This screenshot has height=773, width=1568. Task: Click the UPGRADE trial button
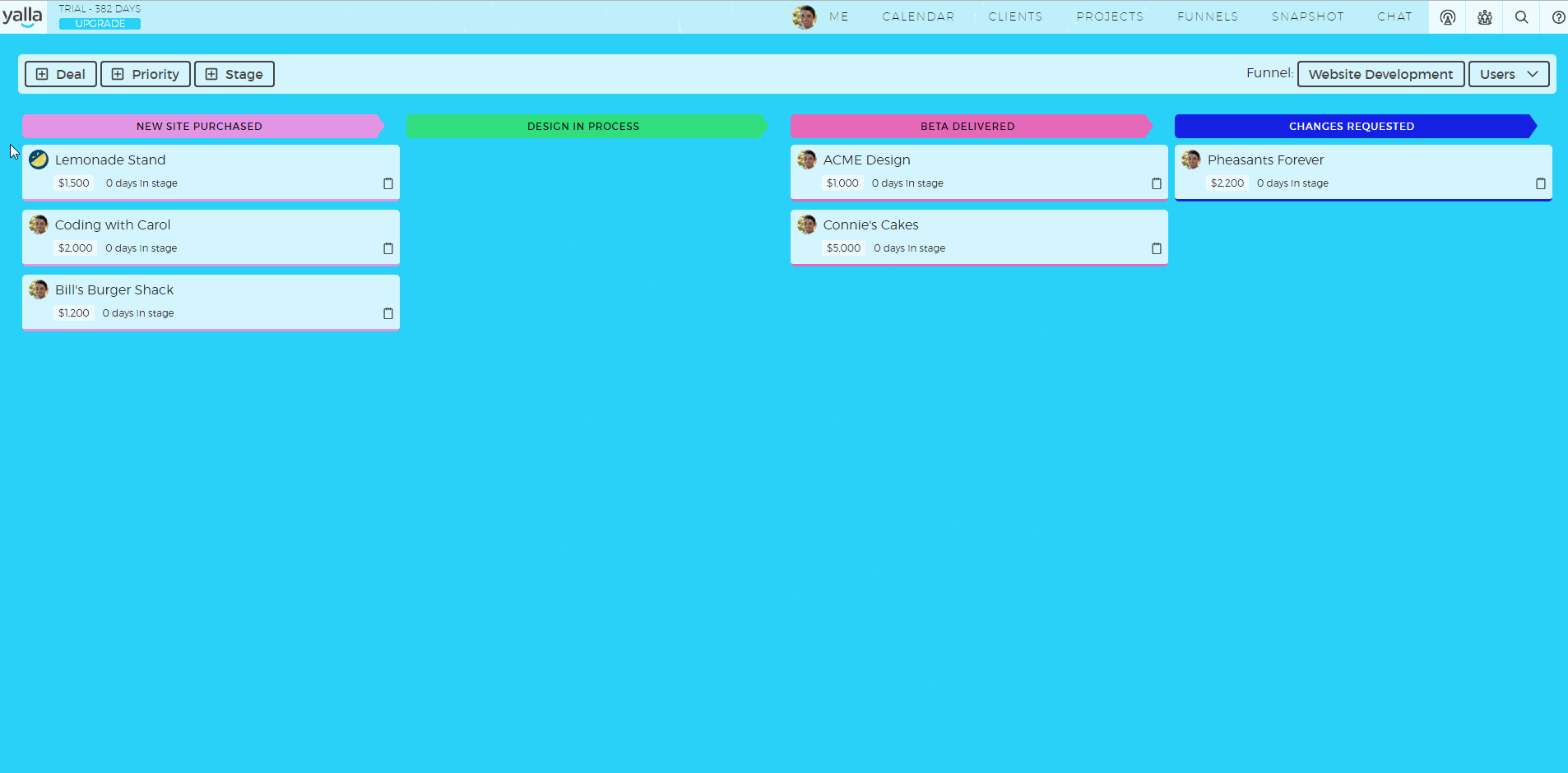pos(100,24)
